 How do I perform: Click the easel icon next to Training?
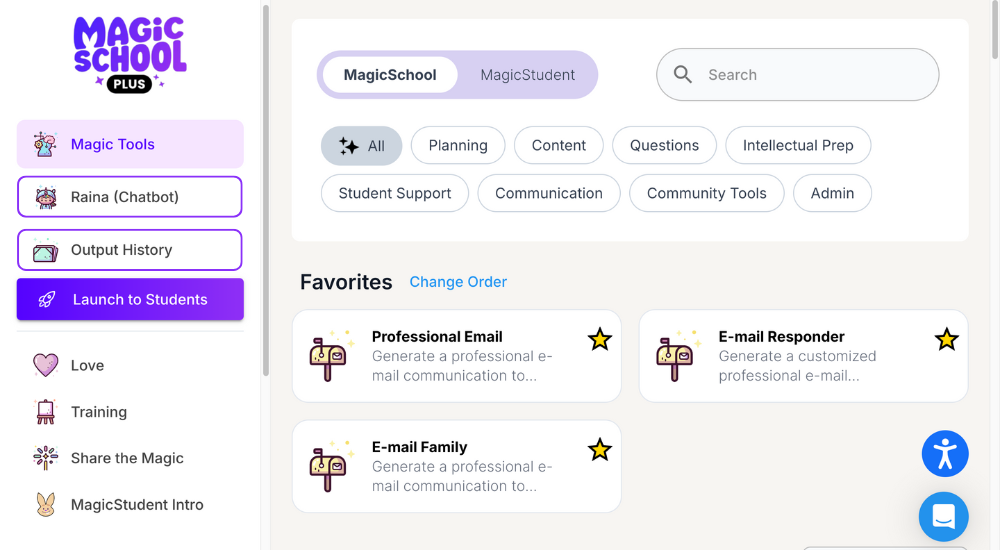pyautogui.click(x=45, y=412)
